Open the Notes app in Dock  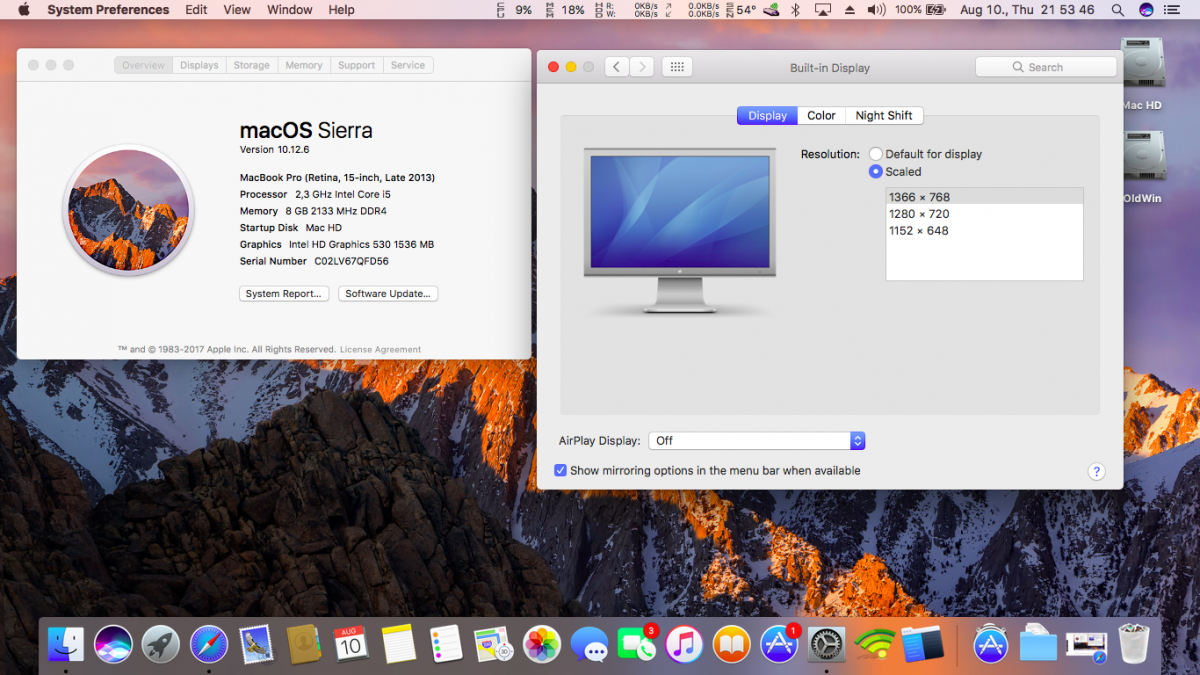pos(398,644)
